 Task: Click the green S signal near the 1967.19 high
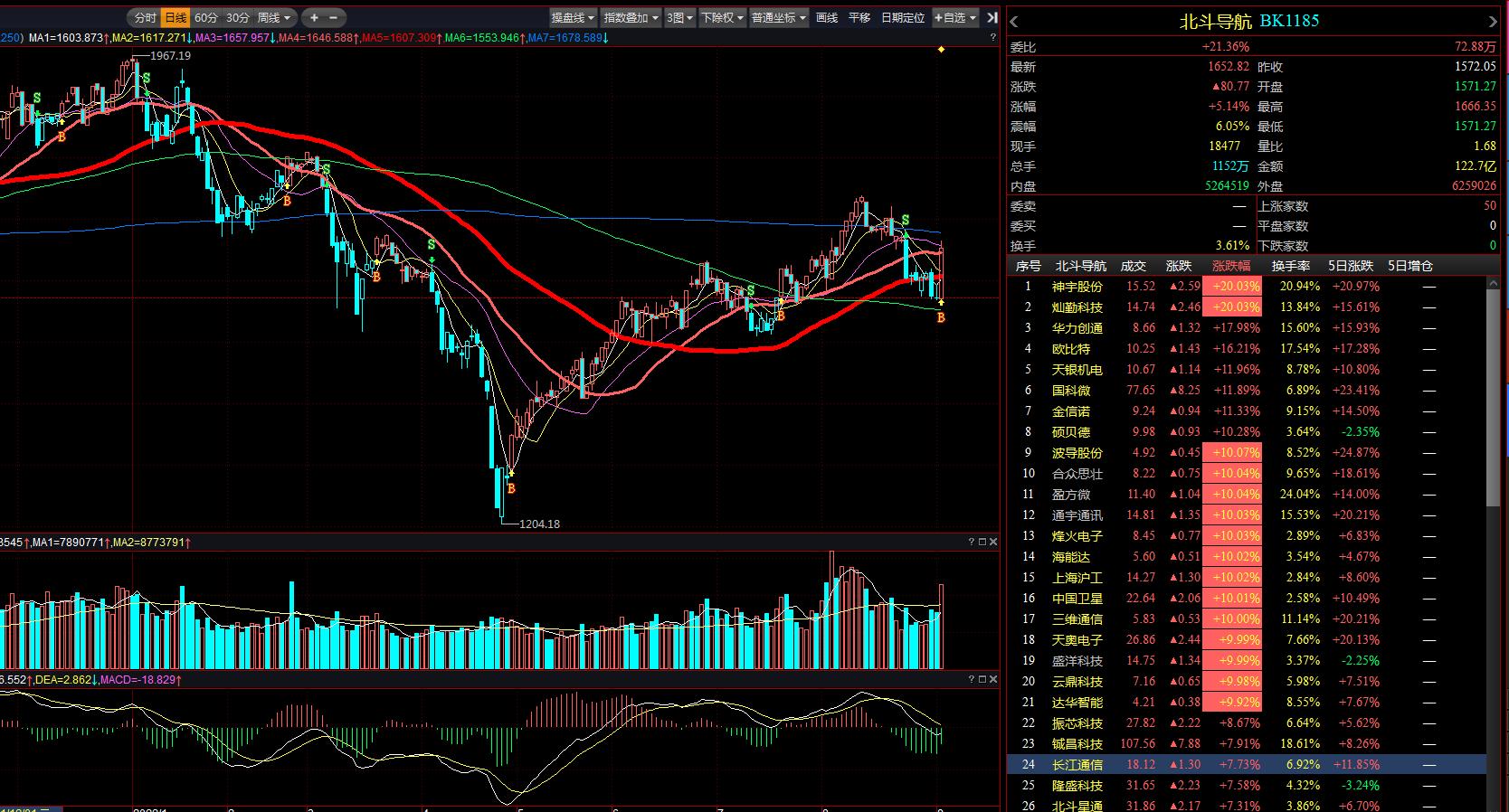point(147,79)
